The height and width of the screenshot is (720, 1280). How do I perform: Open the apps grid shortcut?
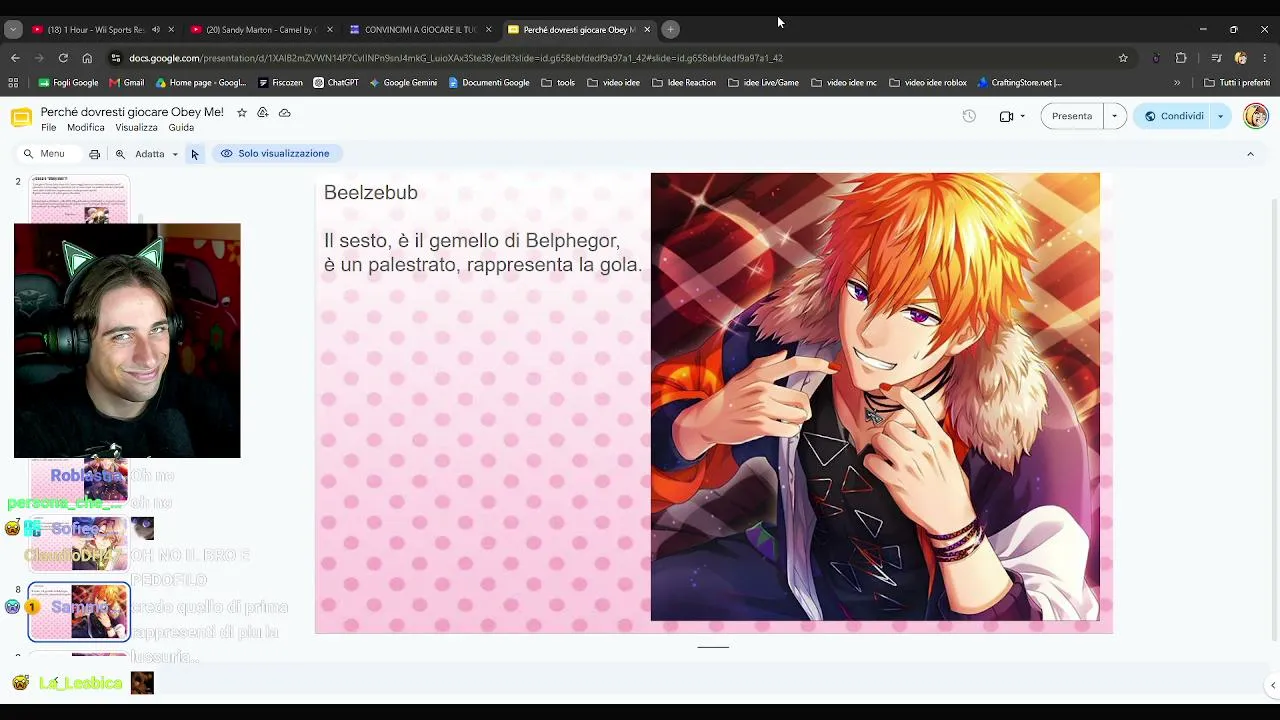14,83
